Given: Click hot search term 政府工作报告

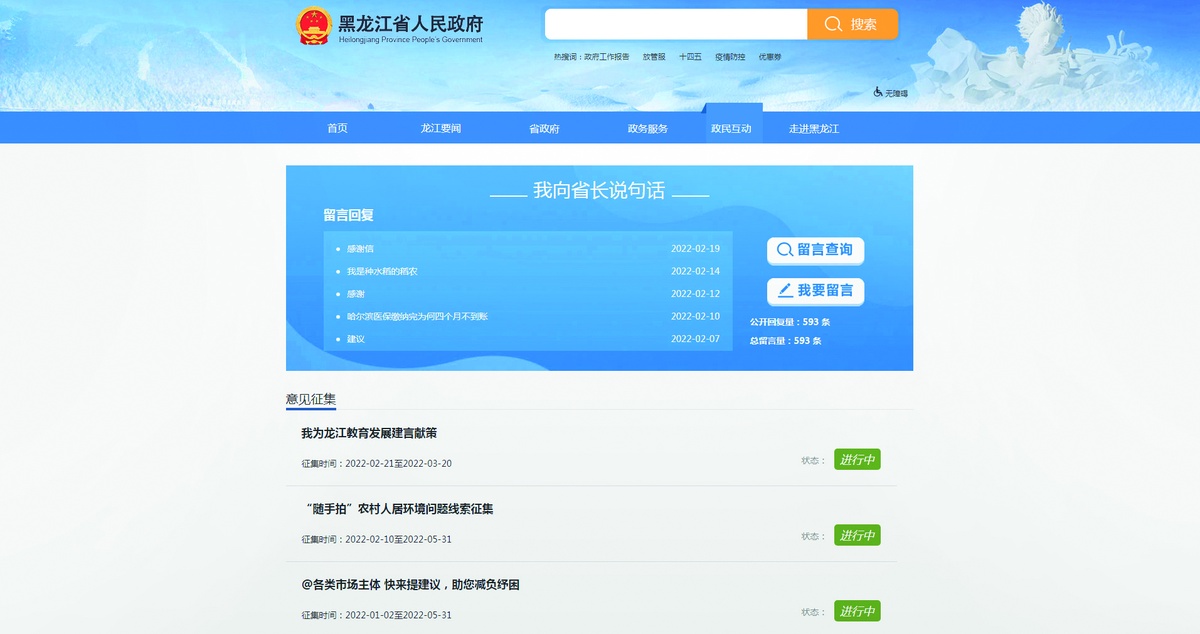Looking at the screenshot, I should (607, 57).
